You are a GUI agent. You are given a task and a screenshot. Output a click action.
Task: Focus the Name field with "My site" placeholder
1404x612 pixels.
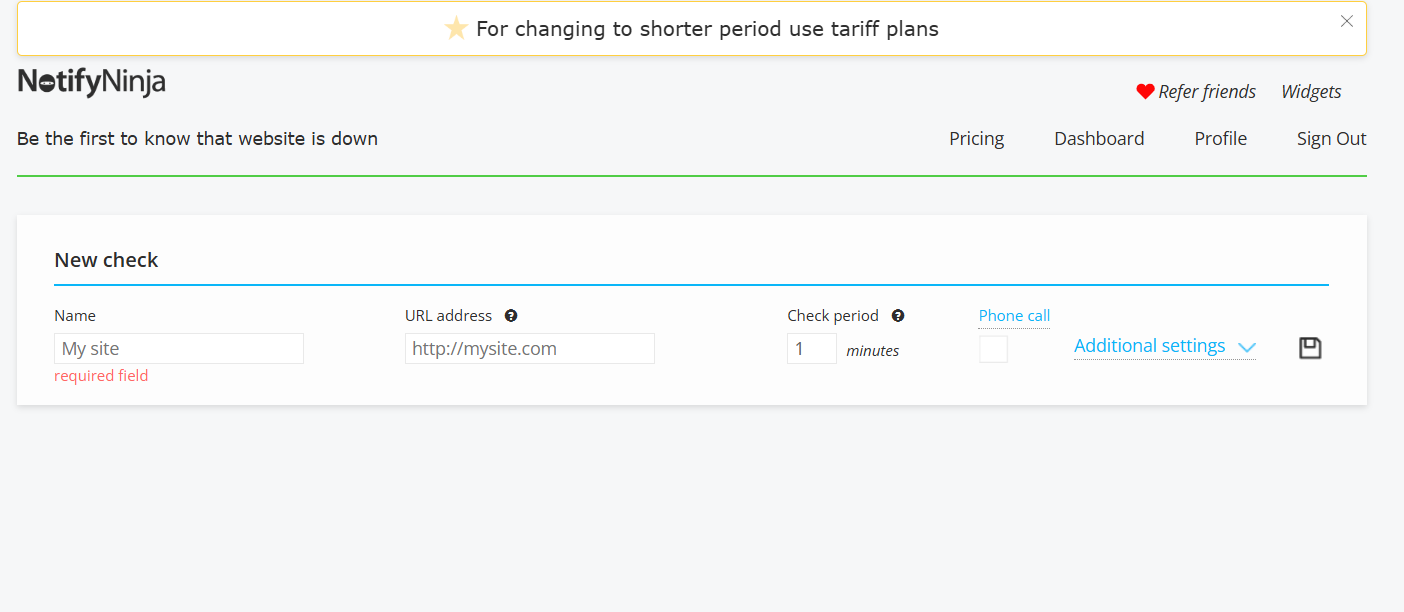(x=179, y=349)
